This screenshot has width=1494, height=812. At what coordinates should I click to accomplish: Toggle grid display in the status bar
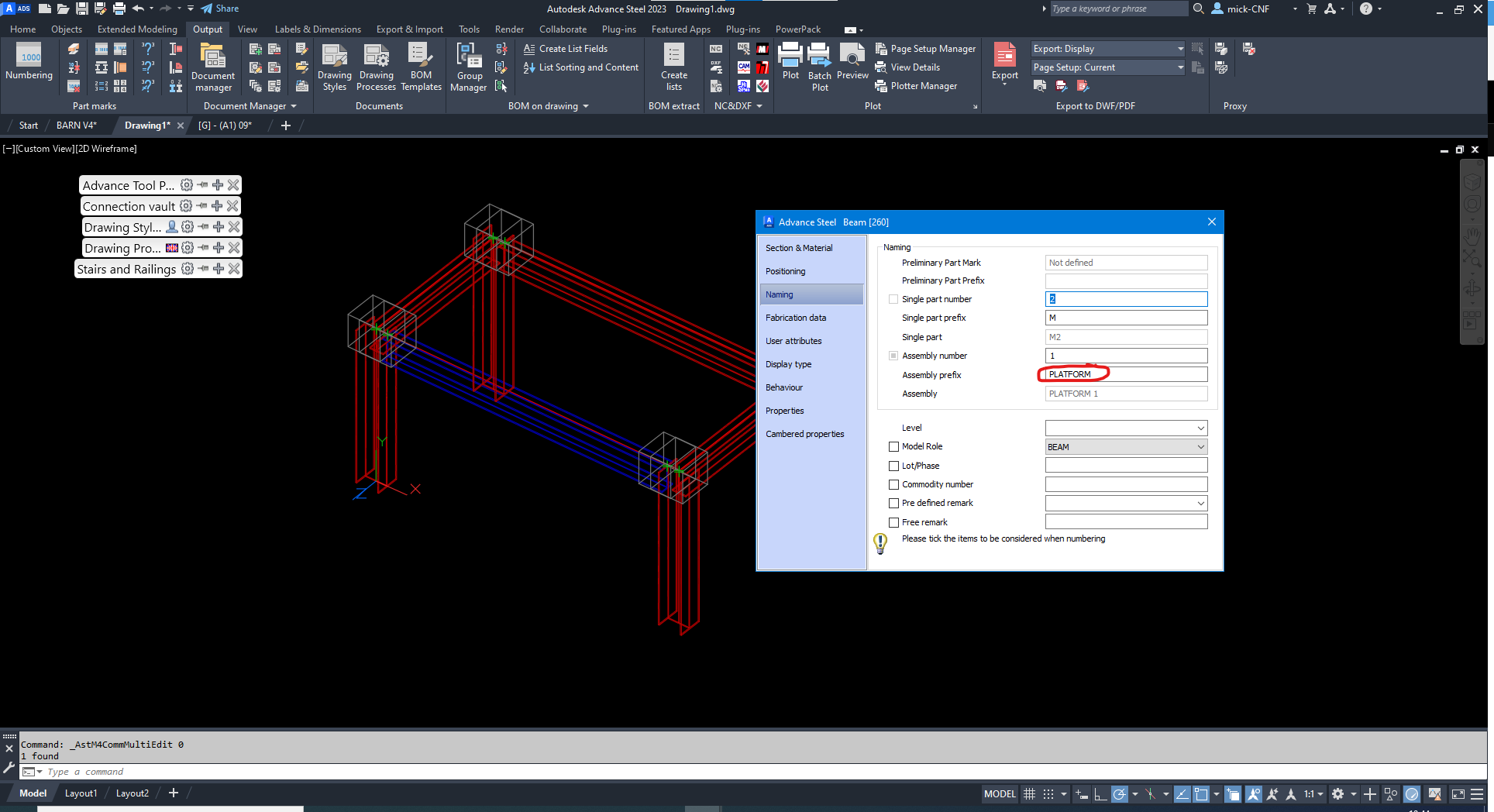point(1029,793)
